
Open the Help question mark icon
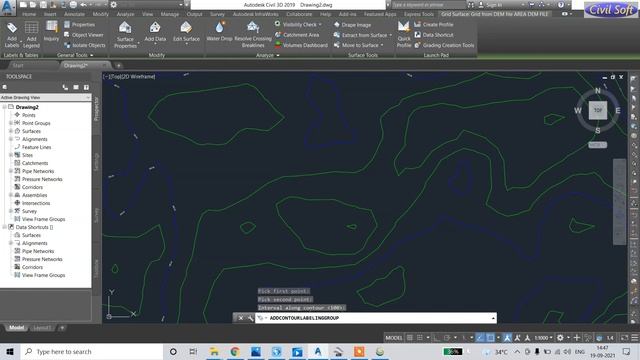tap(561, 5)
